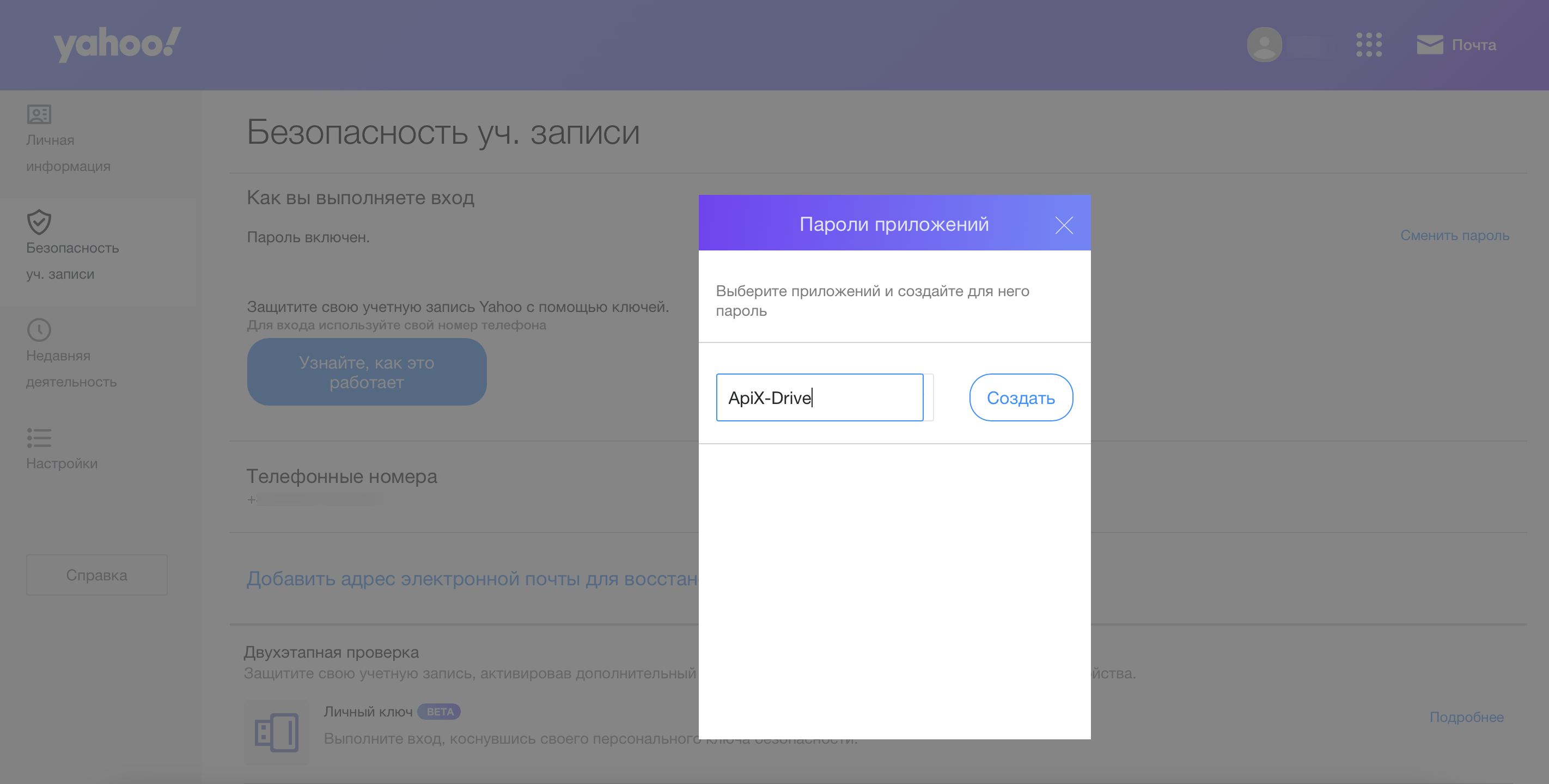Click the Личная информация card icon
Screen dimensions: 1549x784
coord(39,114)
